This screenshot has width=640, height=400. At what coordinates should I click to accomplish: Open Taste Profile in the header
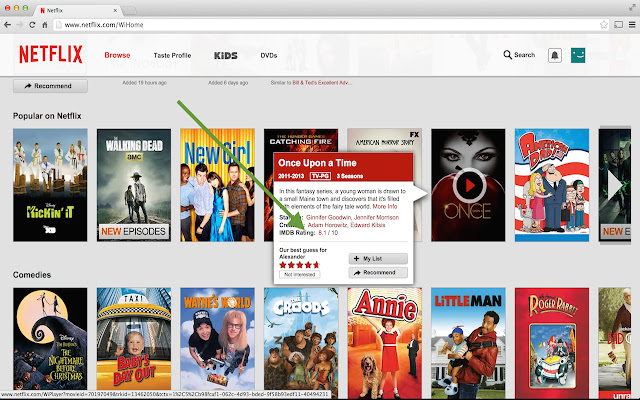(172, 55)
